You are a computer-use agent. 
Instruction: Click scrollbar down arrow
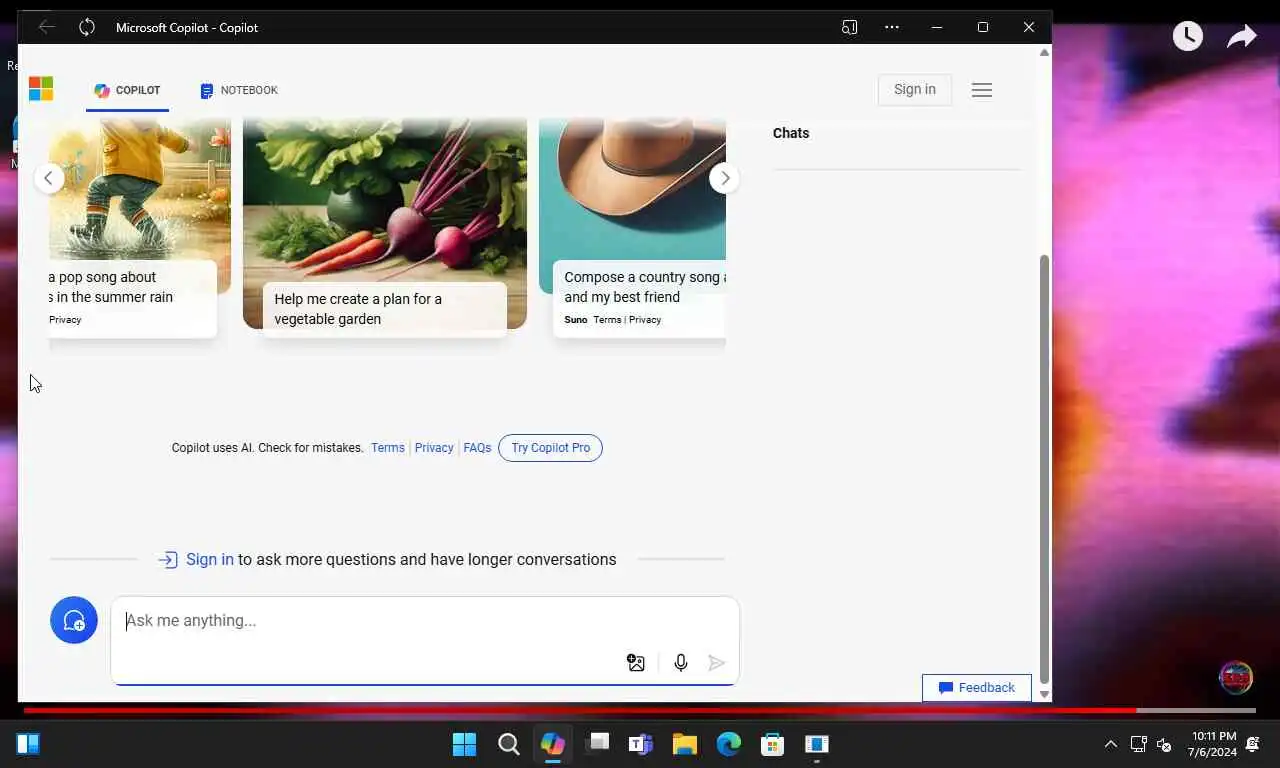pos(1045,694)
